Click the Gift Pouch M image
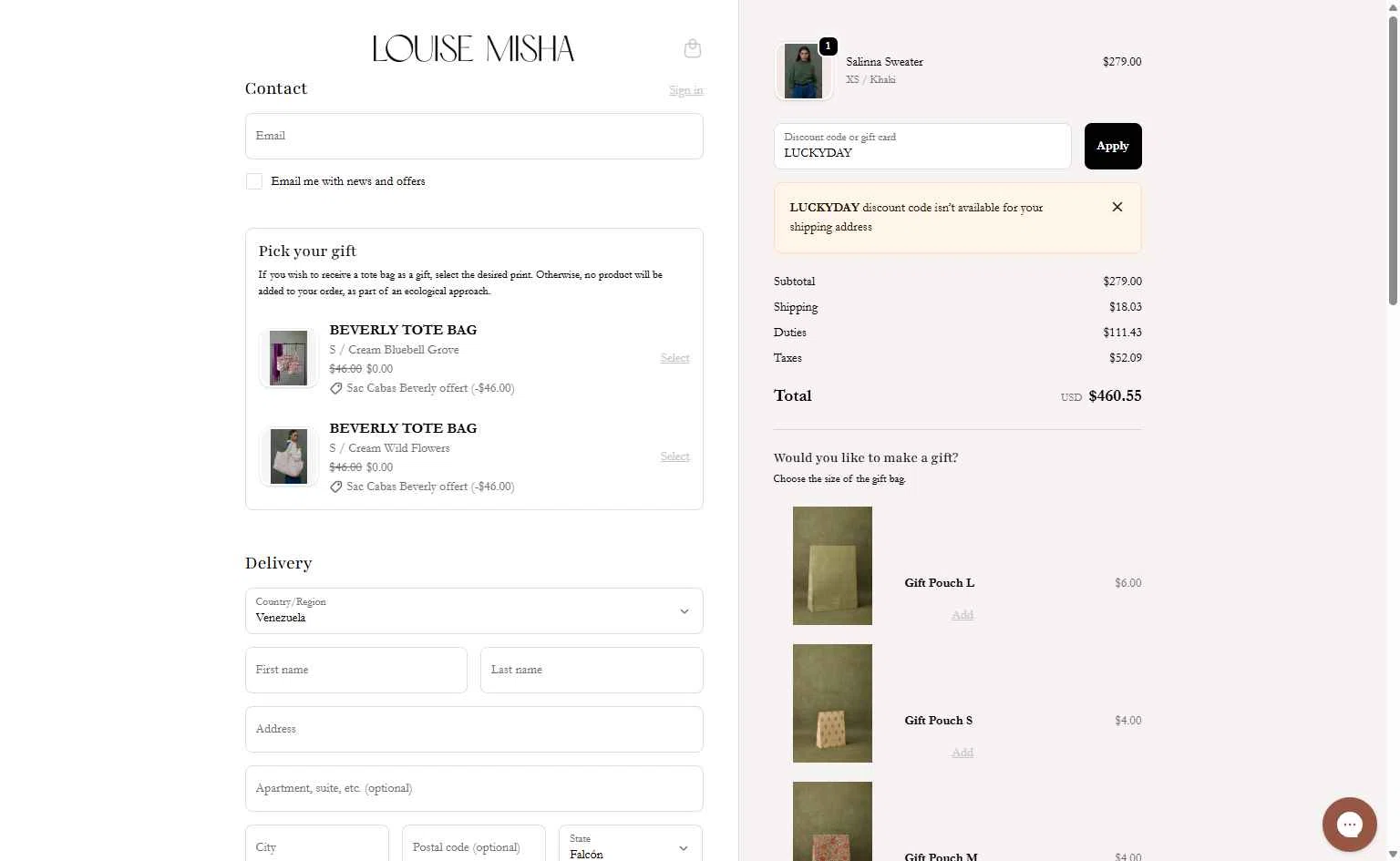The width and height of the screenshot is (1400, 861). 832,821
